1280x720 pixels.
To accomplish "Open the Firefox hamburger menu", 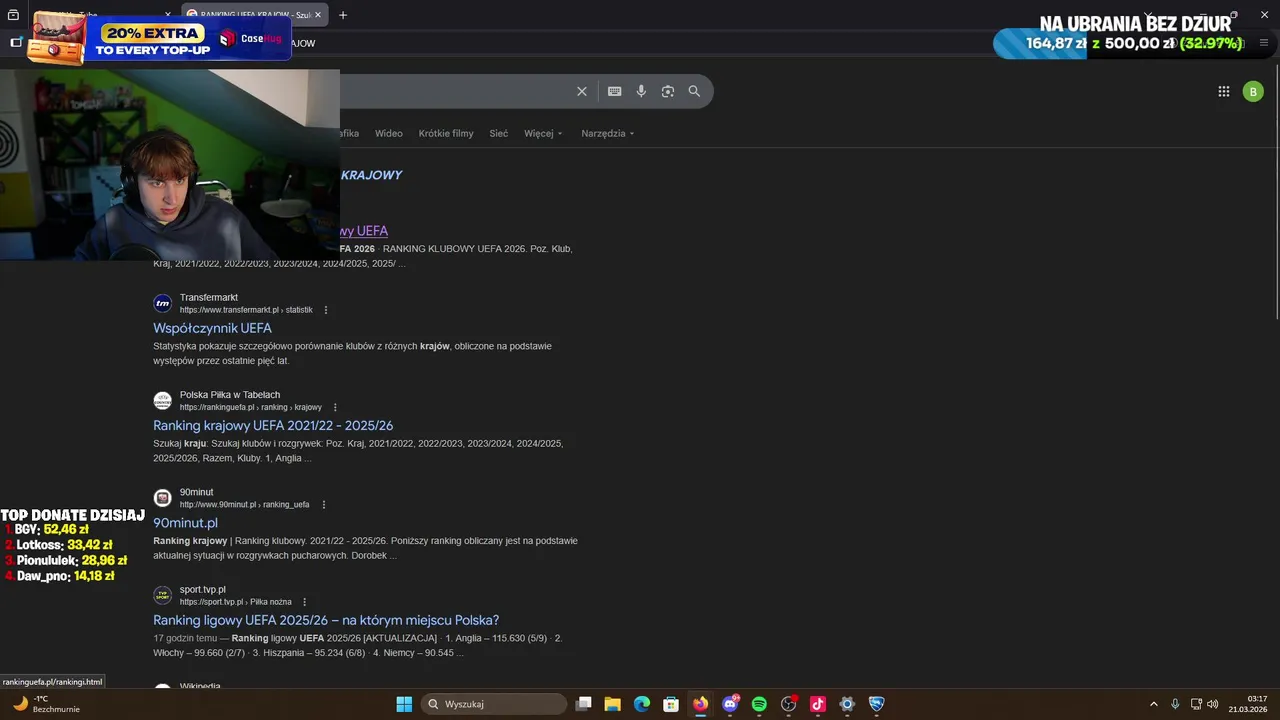I will 1264,43.
